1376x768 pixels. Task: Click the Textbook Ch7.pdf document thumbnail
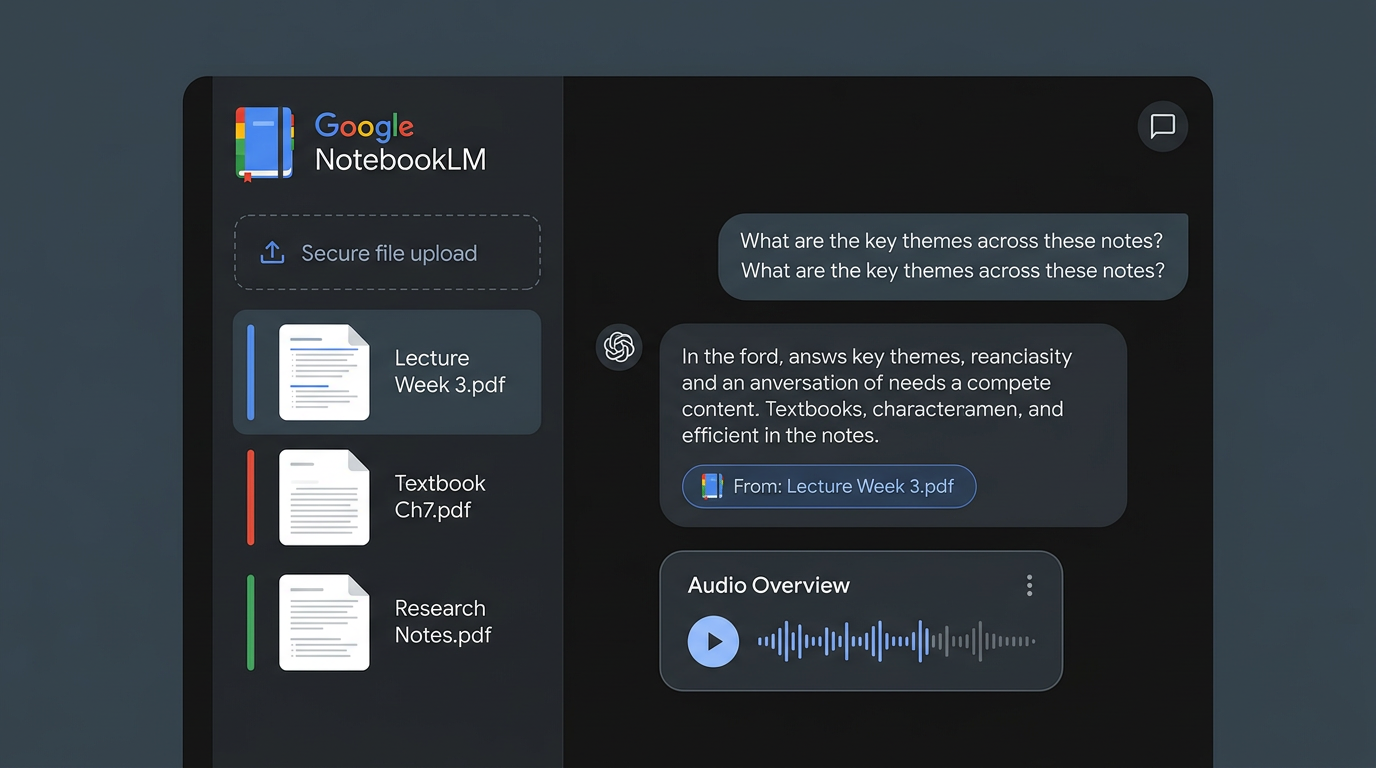[x=324, y=497]
